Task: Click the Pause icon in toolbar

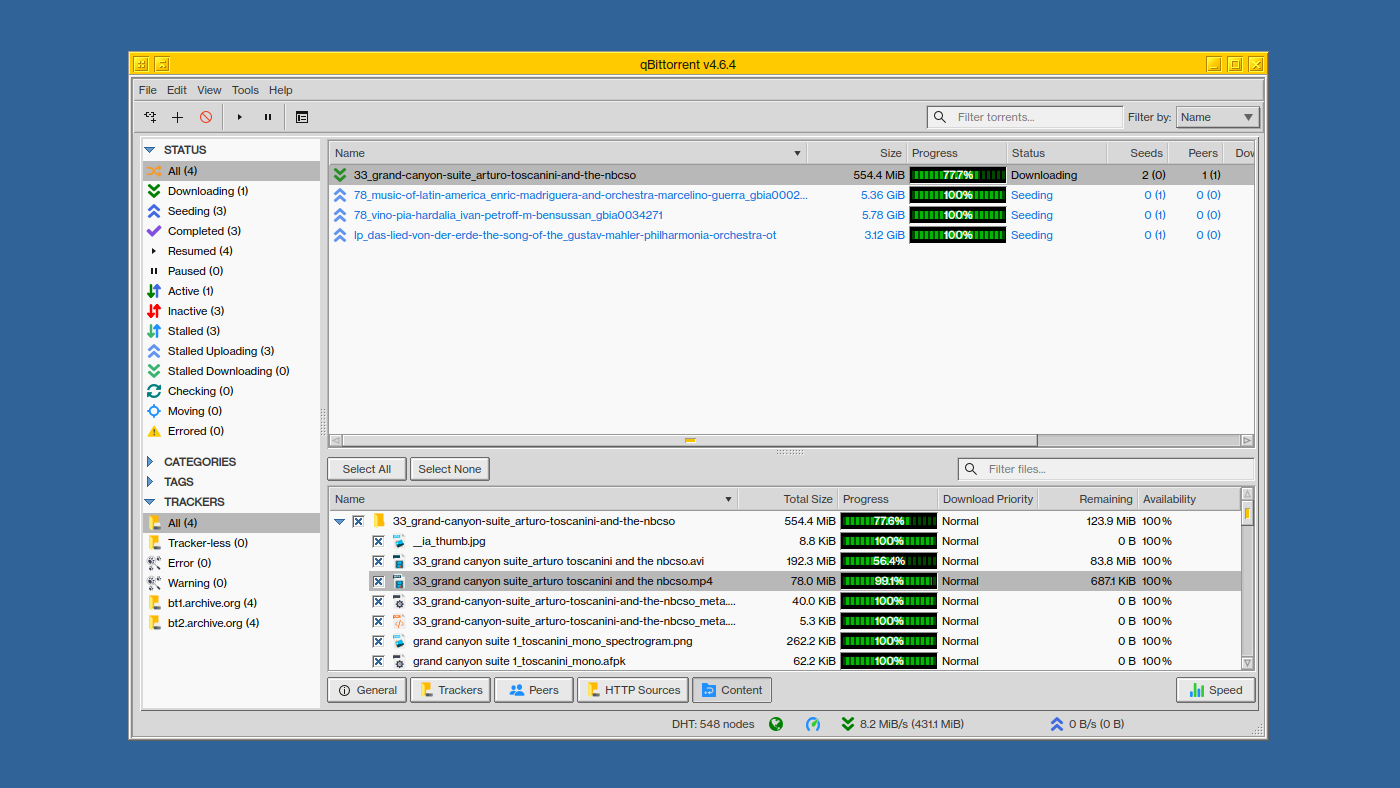Action: coord(268,117)
